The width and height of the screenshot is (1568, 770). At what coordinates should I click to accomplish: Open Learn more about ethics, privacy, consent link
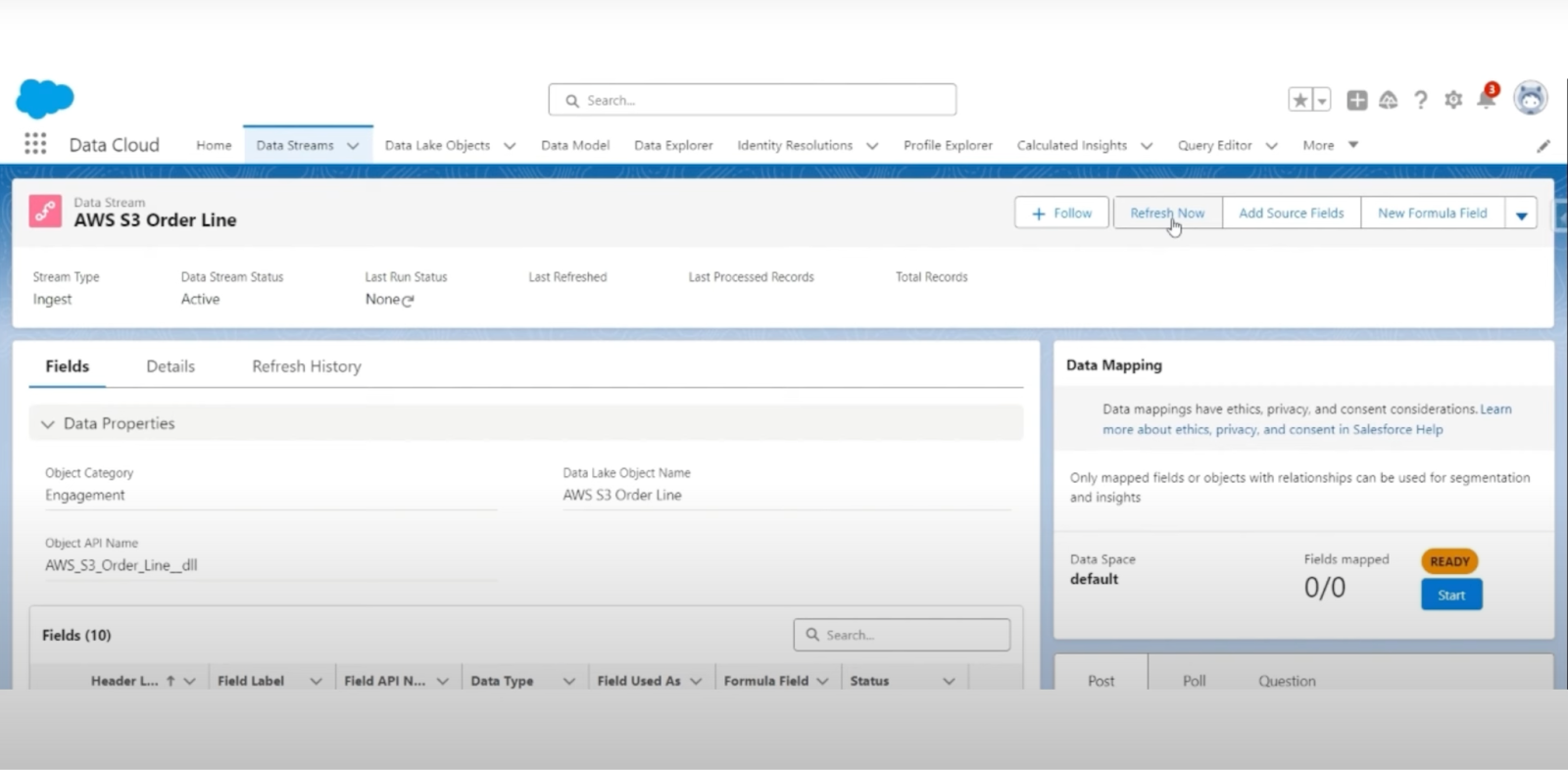1273,429
